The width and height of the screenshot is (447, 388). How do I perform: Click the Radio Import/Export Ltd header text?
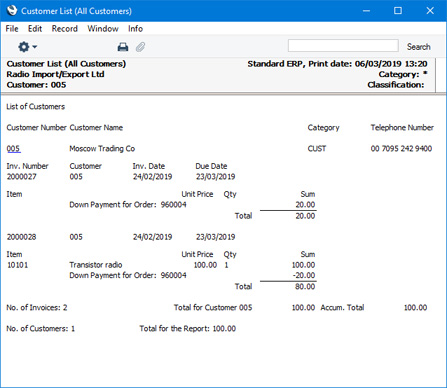[x=55, y=74]
